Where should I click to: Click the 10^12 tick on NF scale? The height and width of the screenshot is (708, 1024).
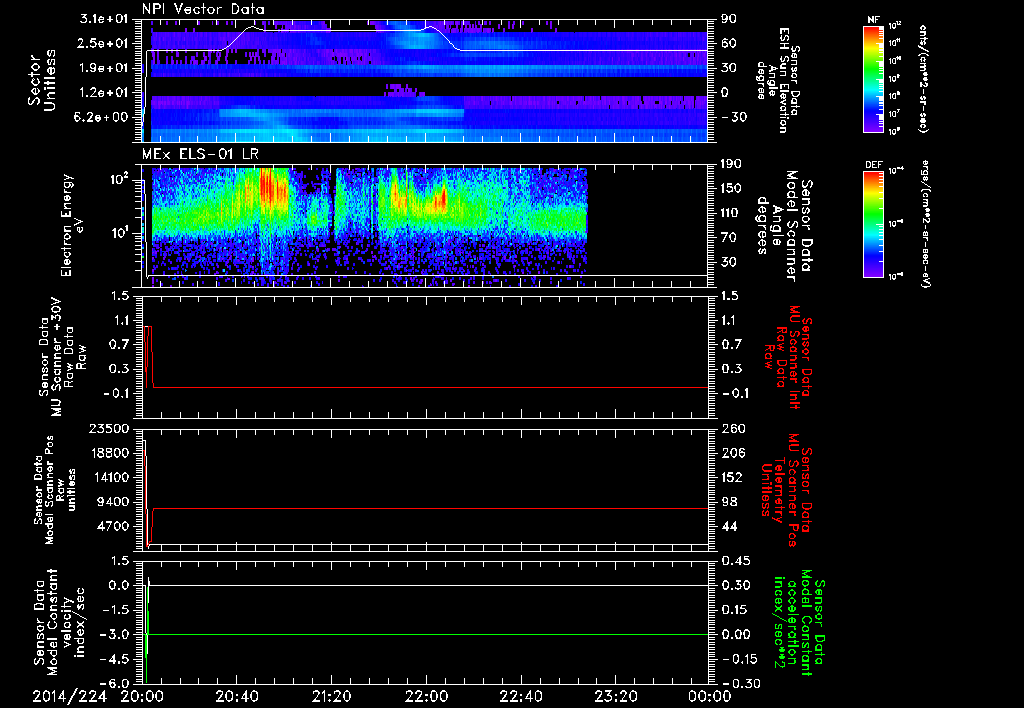coord(895,26)
